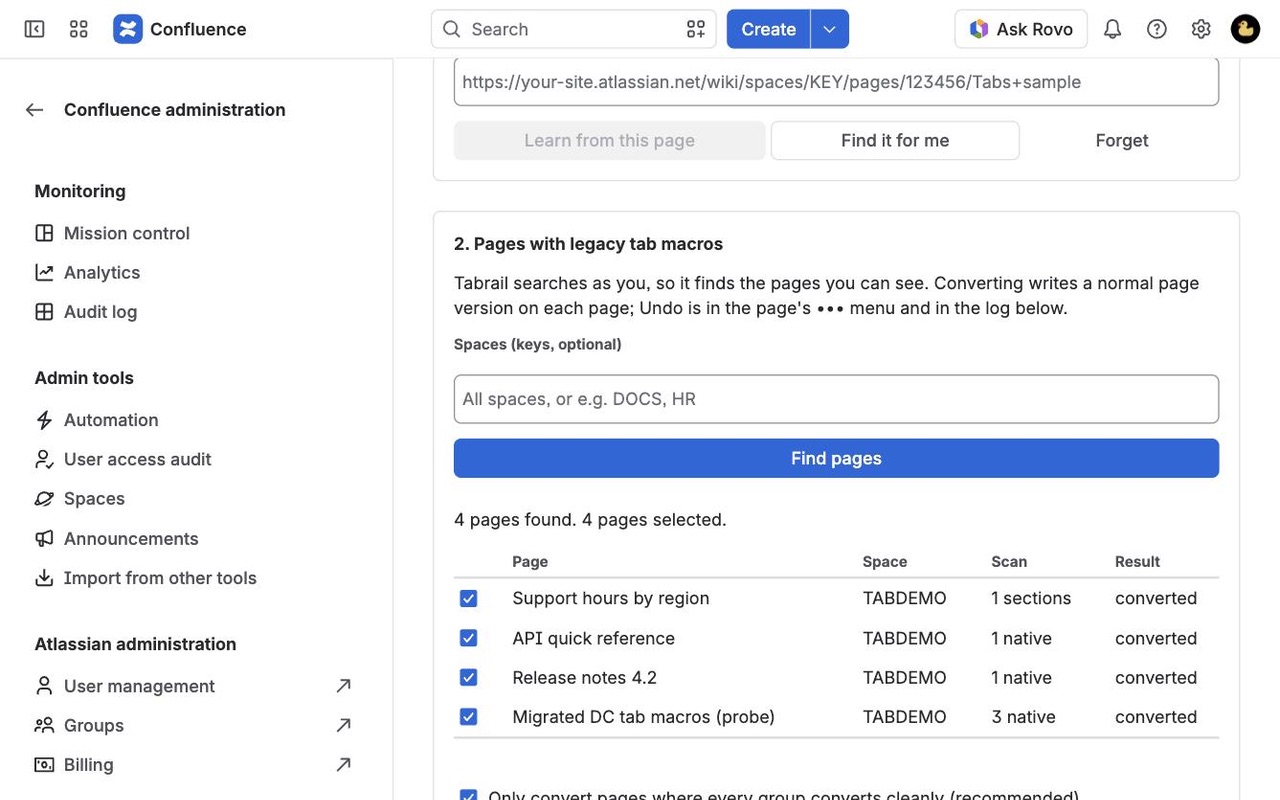
Task: Select Audit log in Monitoring
Action: pos(100,312)
